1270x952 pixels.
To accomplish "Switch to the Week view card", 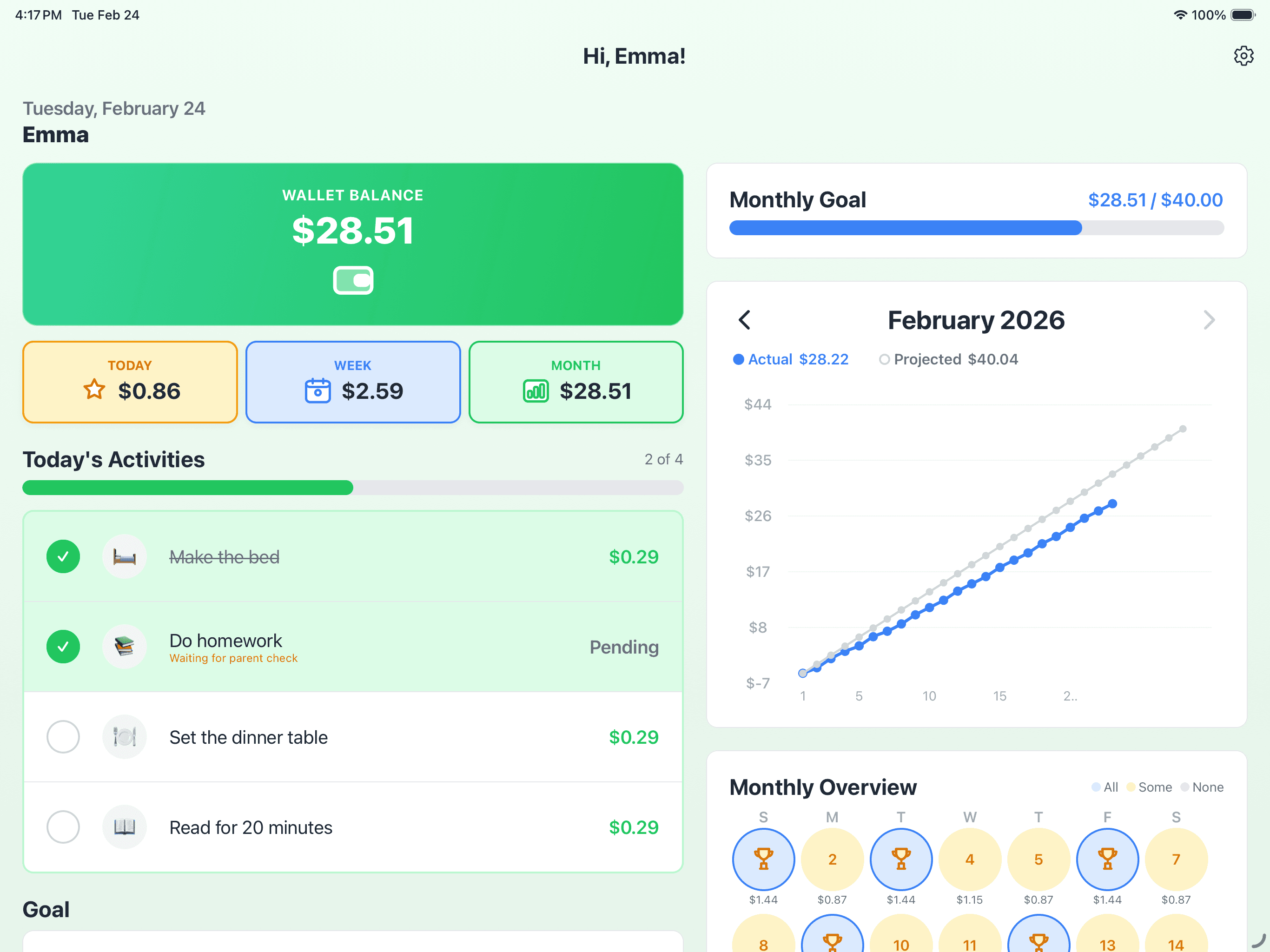I will click(352, 381).
